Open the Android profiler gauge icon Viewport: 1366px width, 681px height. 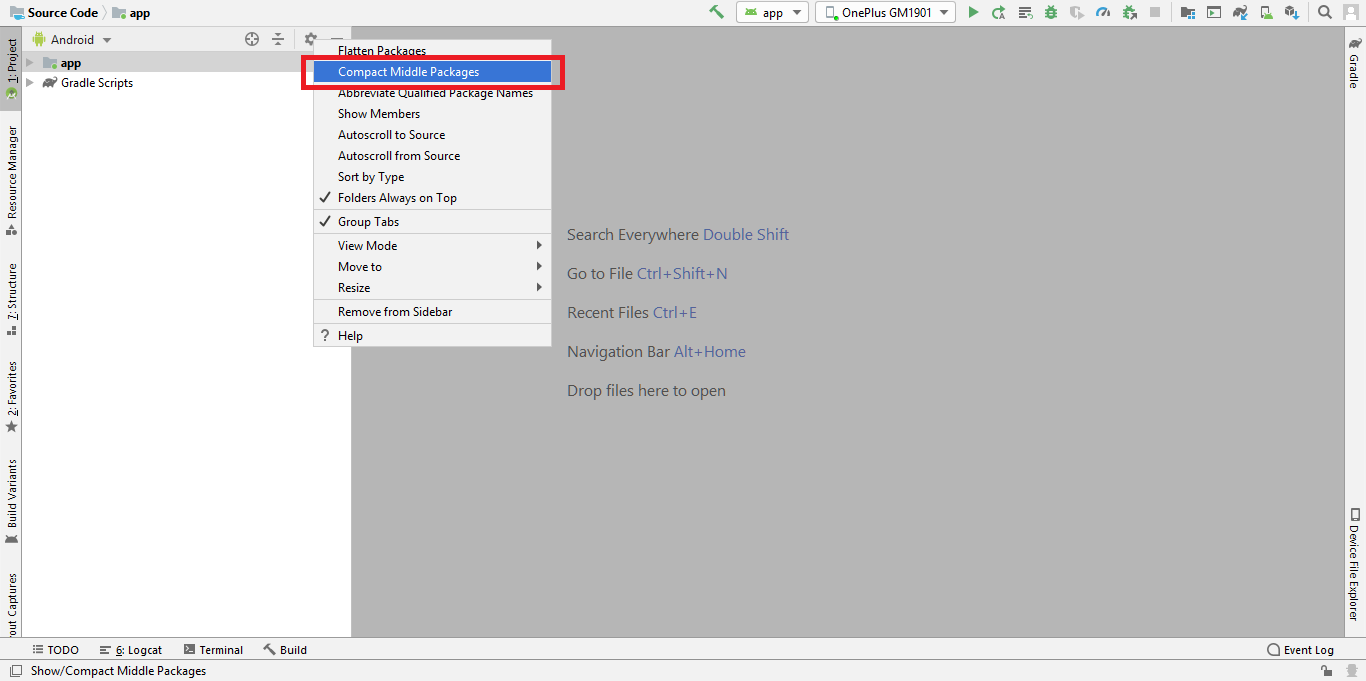pyautogui.click(x=1103, y=12)
